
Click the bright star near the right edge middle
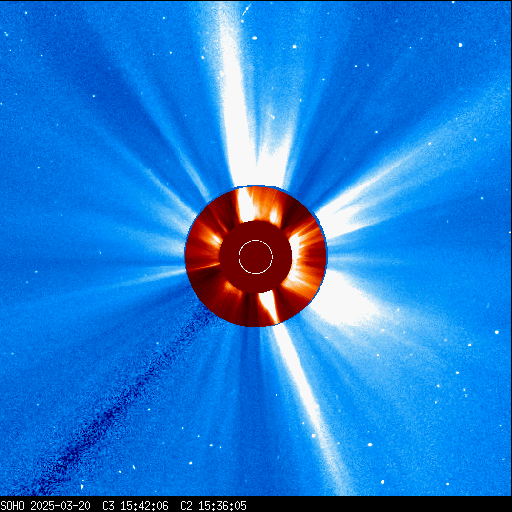point(497,332)
